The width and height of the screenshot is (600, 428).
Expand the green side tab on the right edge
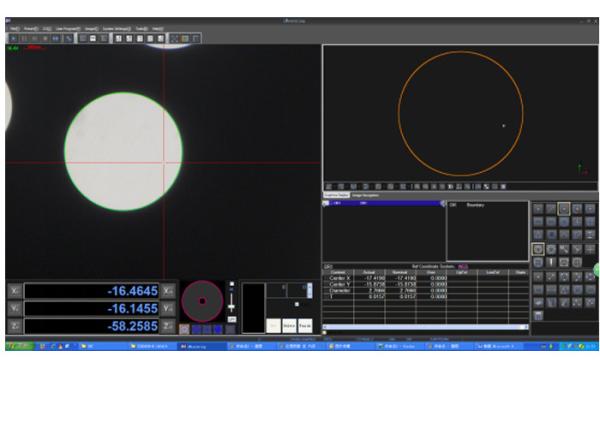596,271
